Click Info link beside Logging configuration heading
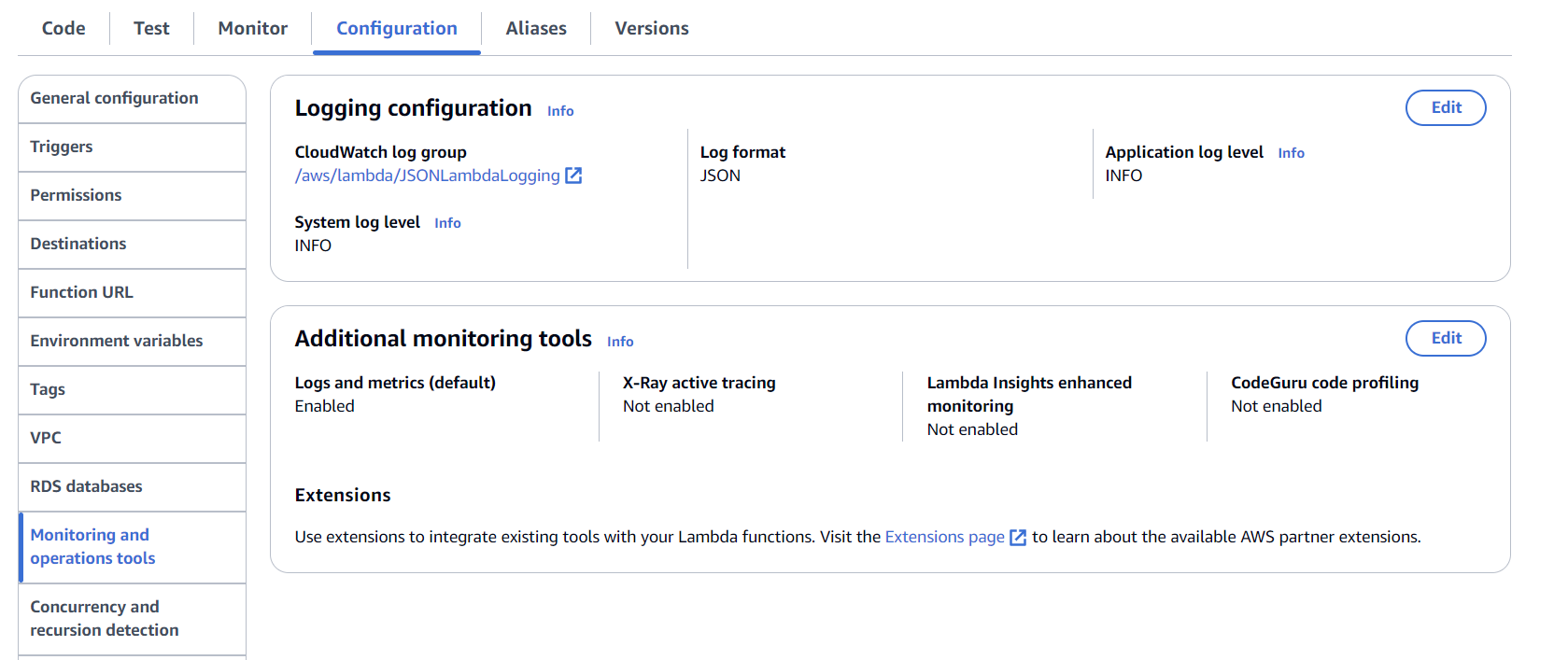Viewport: 1568px width, 660px height. tap(560, 111)
